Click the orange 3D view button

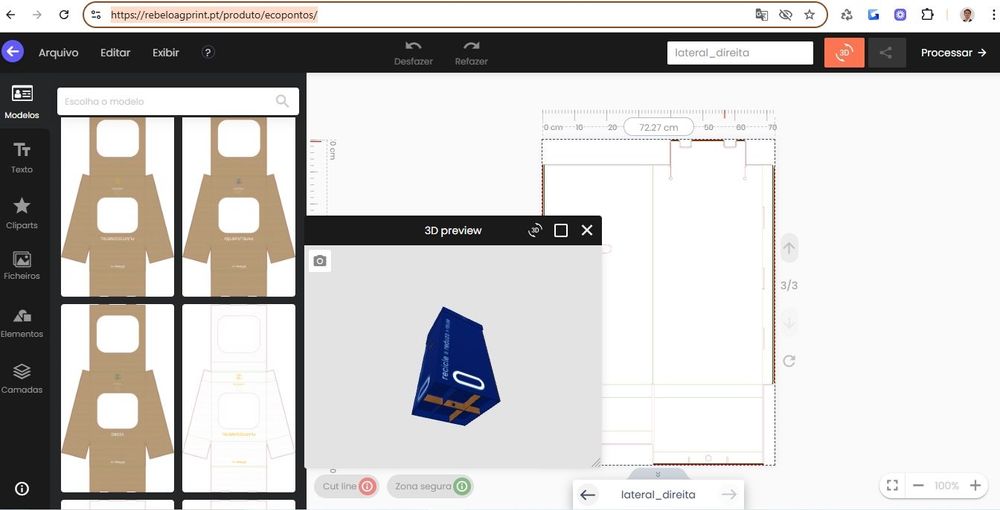point(844,53)
